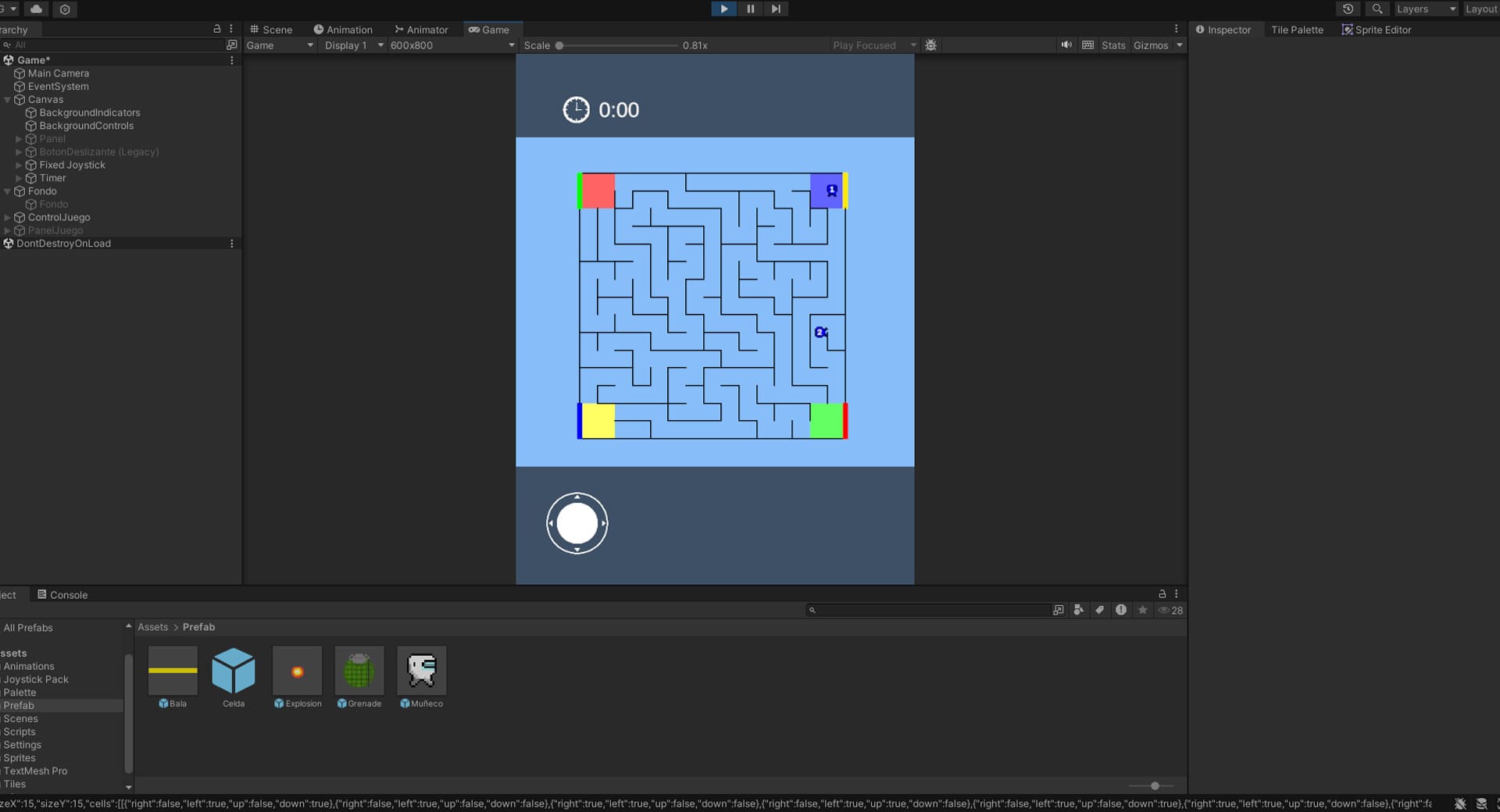Open the global search magnifier icon
The height and width of the screenshot is (812, 1500).
click(x=1377, y=9)
